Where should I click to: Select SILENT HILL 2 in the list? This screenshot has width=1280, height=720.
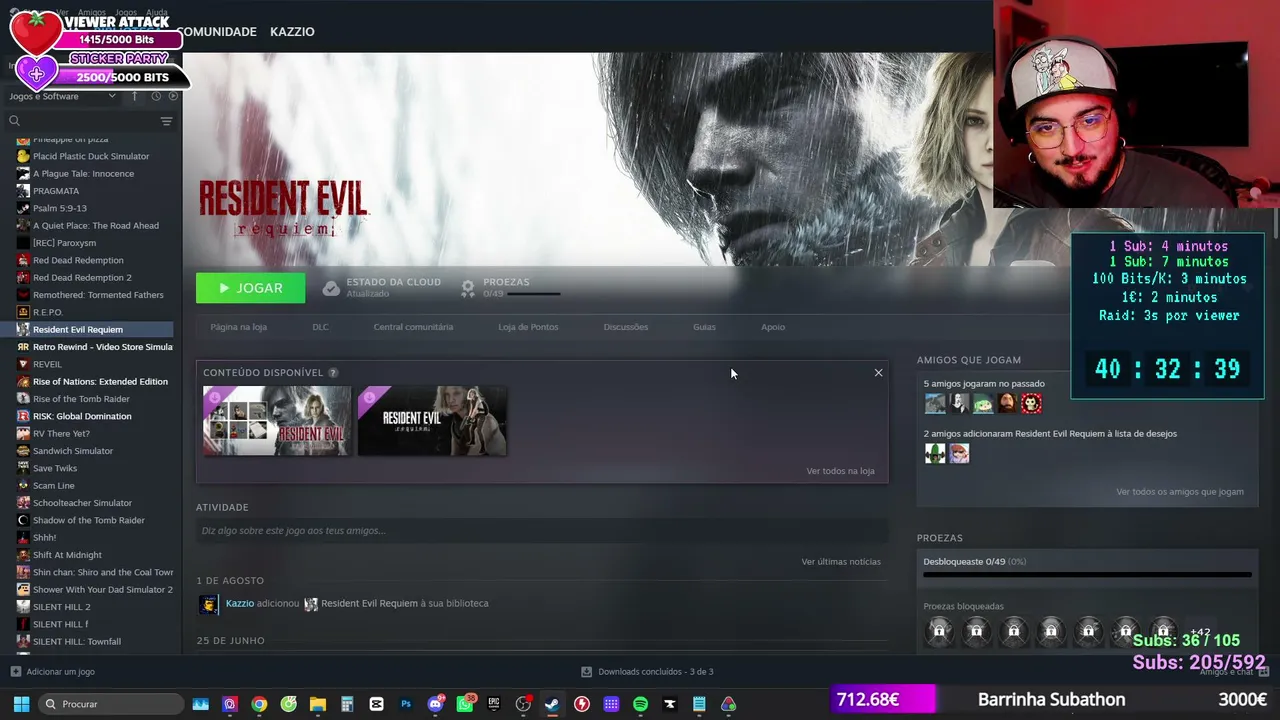click(61, 607)
